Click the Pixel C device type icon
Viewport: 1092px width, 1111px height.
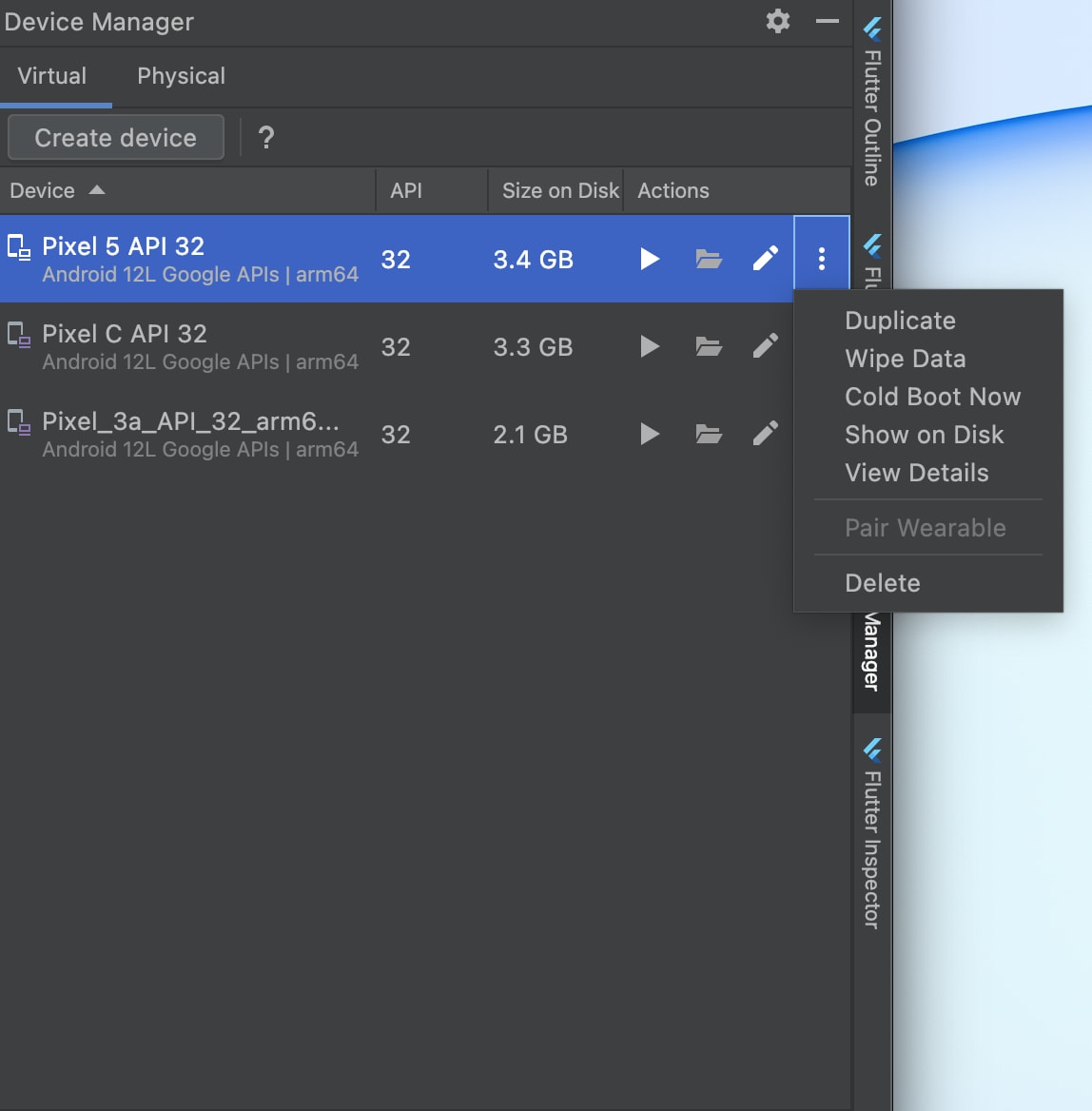coord(18,335)
